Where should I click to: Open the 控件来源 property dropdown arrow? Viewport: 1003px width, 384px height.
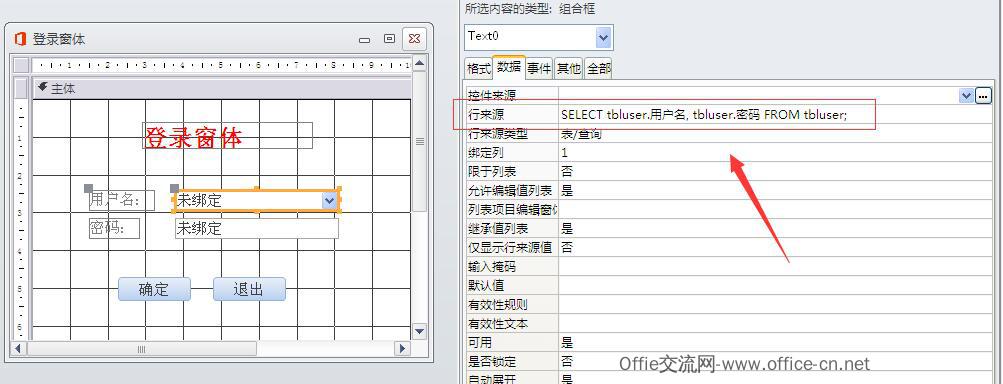click(x=966, y=96)
